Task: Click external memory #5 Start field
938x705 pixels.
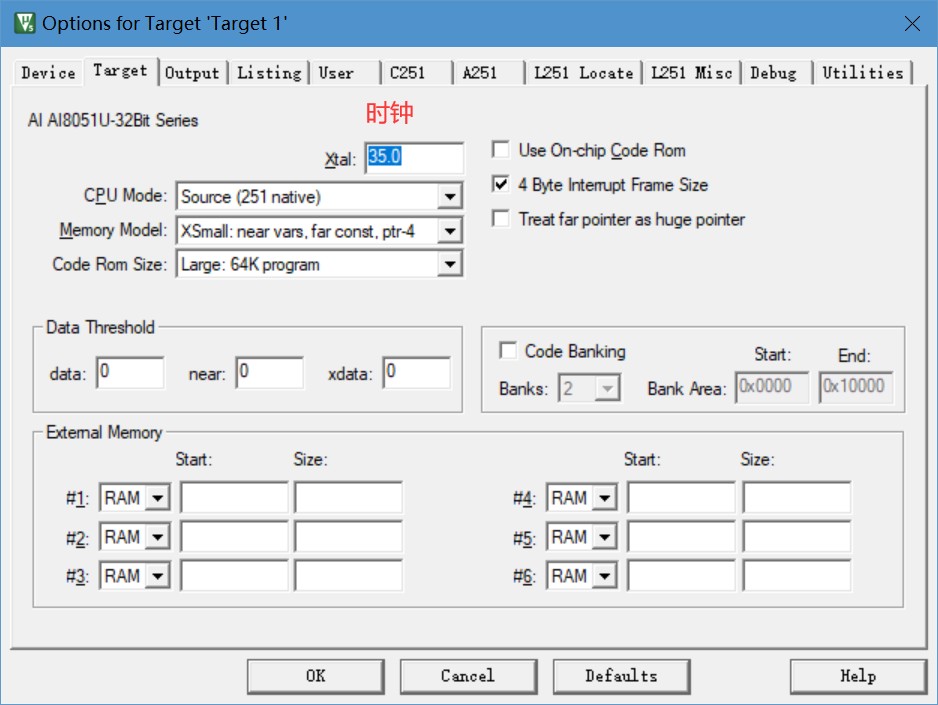Action: tap(681, 537)
